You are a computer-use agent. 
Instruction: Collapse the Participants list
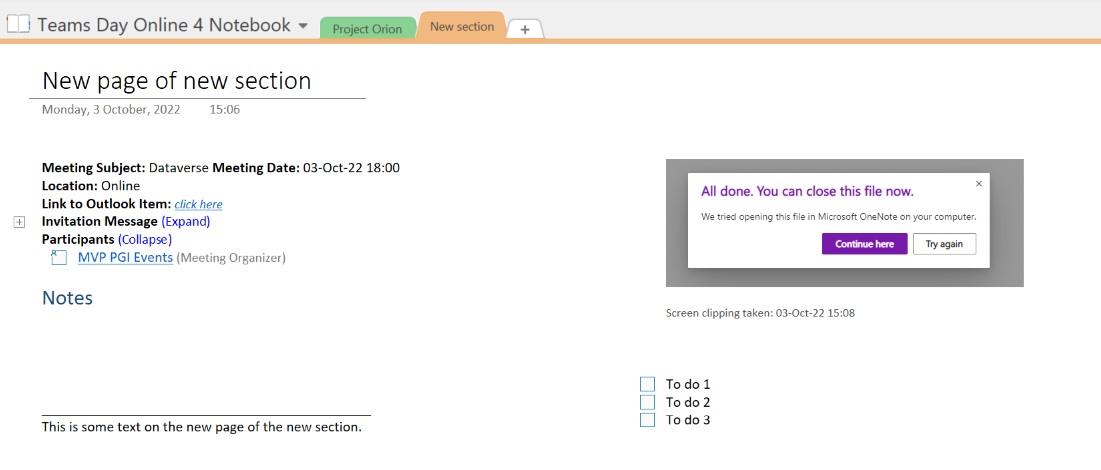point(145,239)
